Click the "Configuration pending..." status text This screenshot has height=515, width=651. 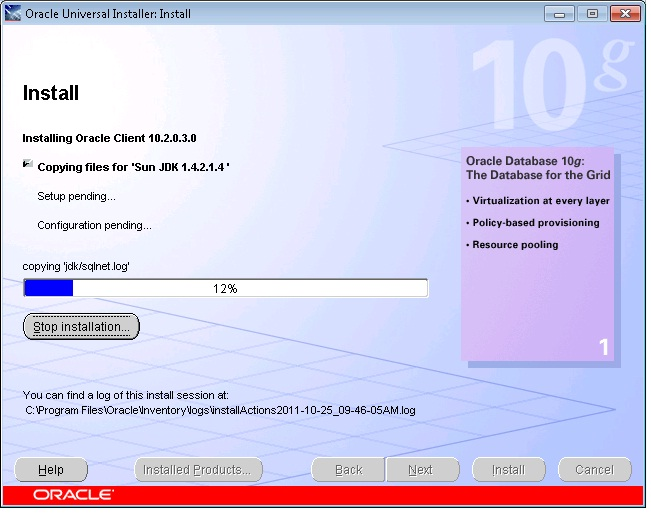pyautogui.click(x=94, y=225)
